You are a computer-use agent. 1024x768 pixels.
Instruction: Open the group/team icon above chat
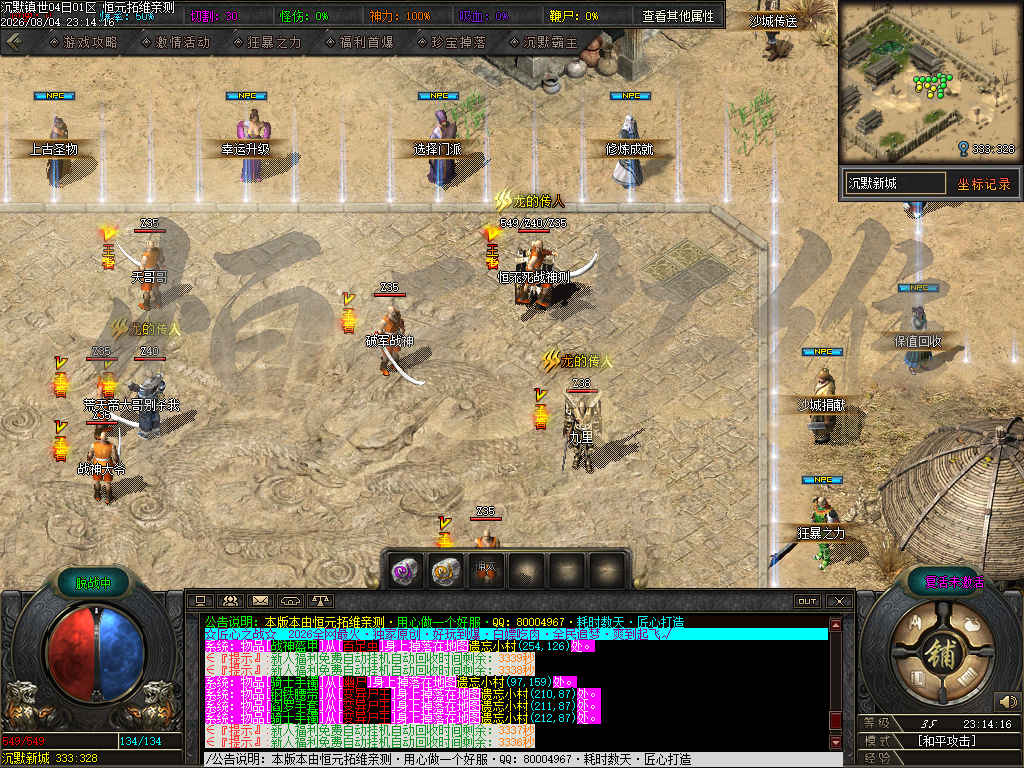[231, 600]
